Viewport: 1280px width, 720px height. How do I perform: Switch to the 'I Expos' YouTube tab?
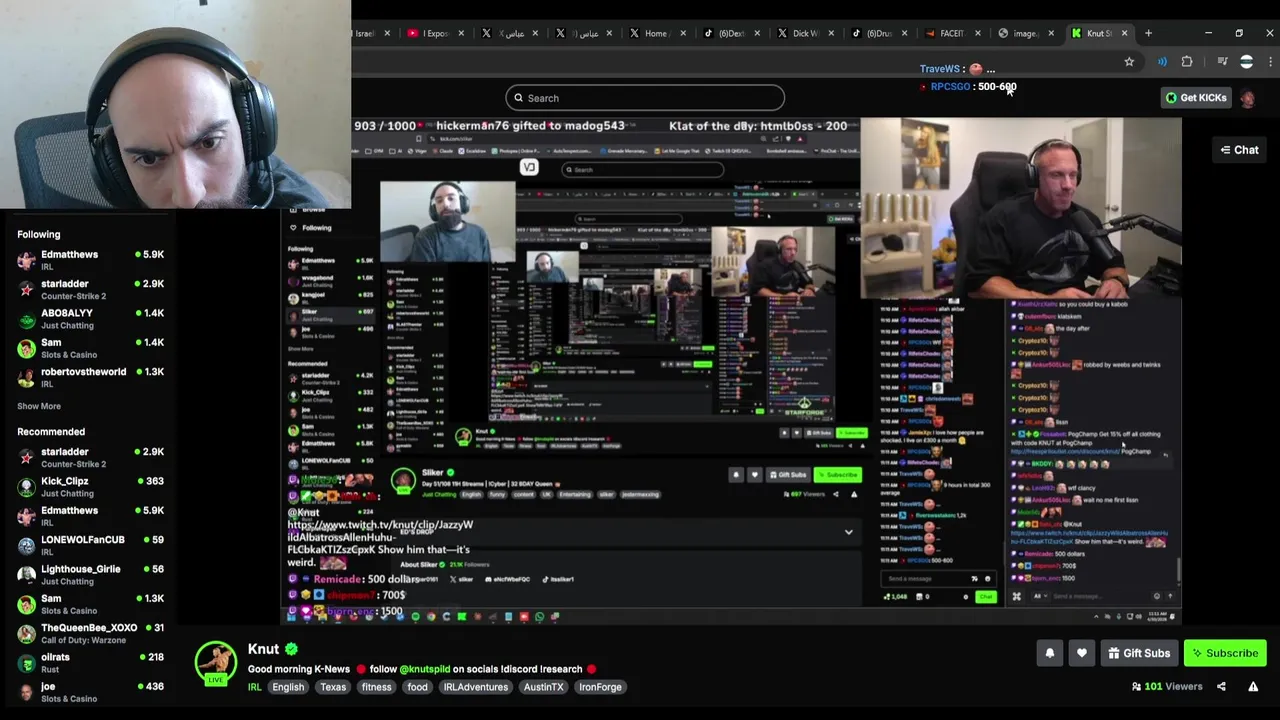tap(435, 33)
